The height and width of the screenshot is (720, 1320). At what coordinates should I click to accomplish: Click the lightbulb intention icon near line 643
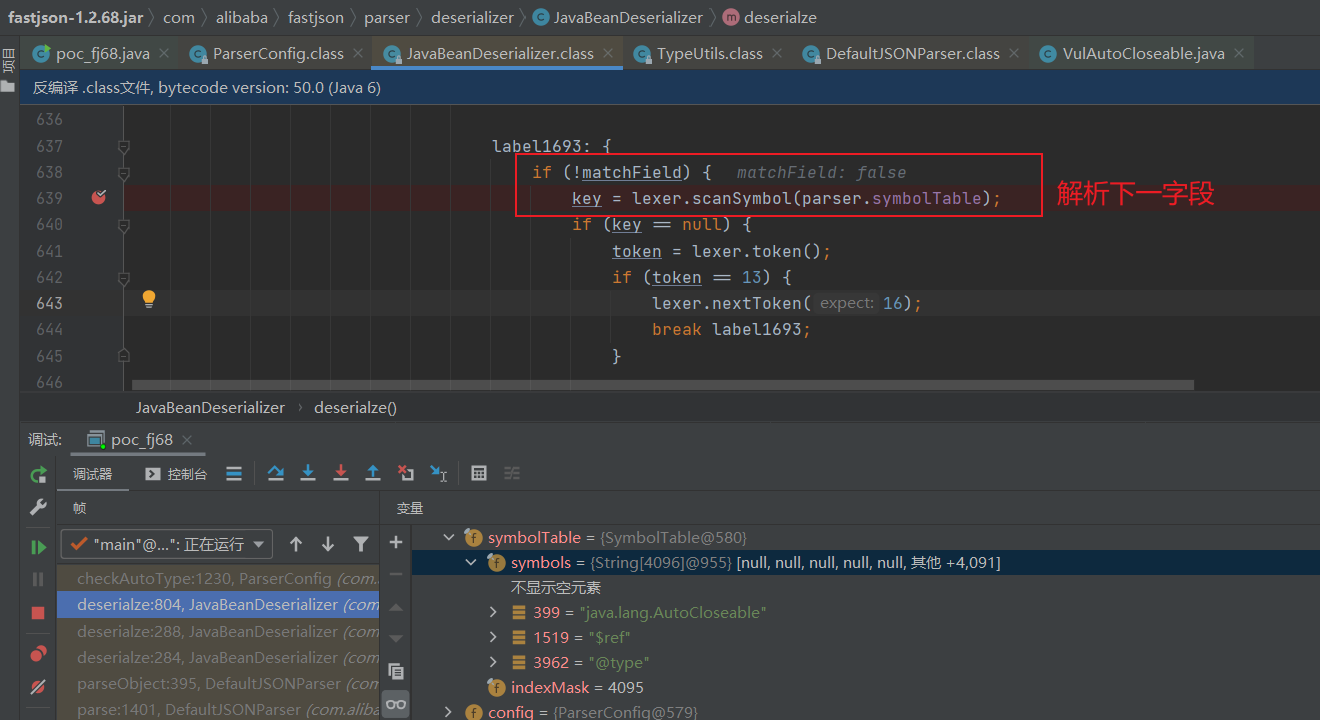coord(148,299)
